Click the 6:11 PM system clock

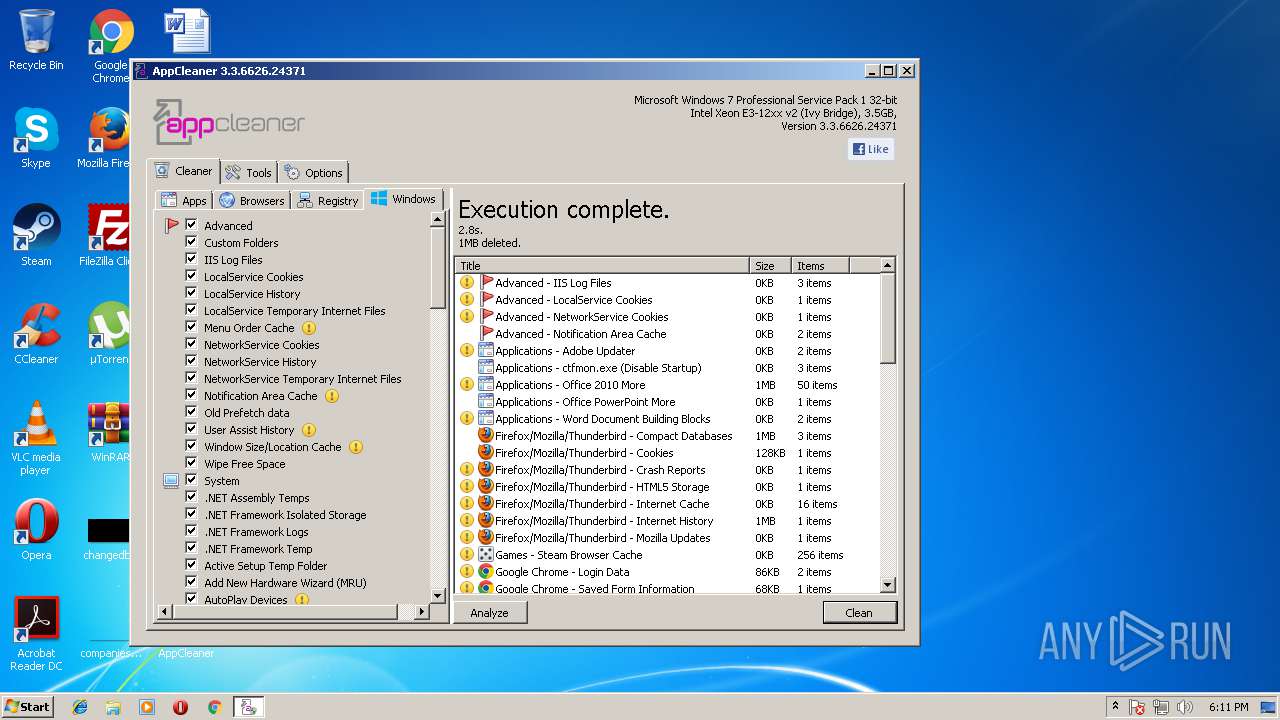pos(1228,707)
